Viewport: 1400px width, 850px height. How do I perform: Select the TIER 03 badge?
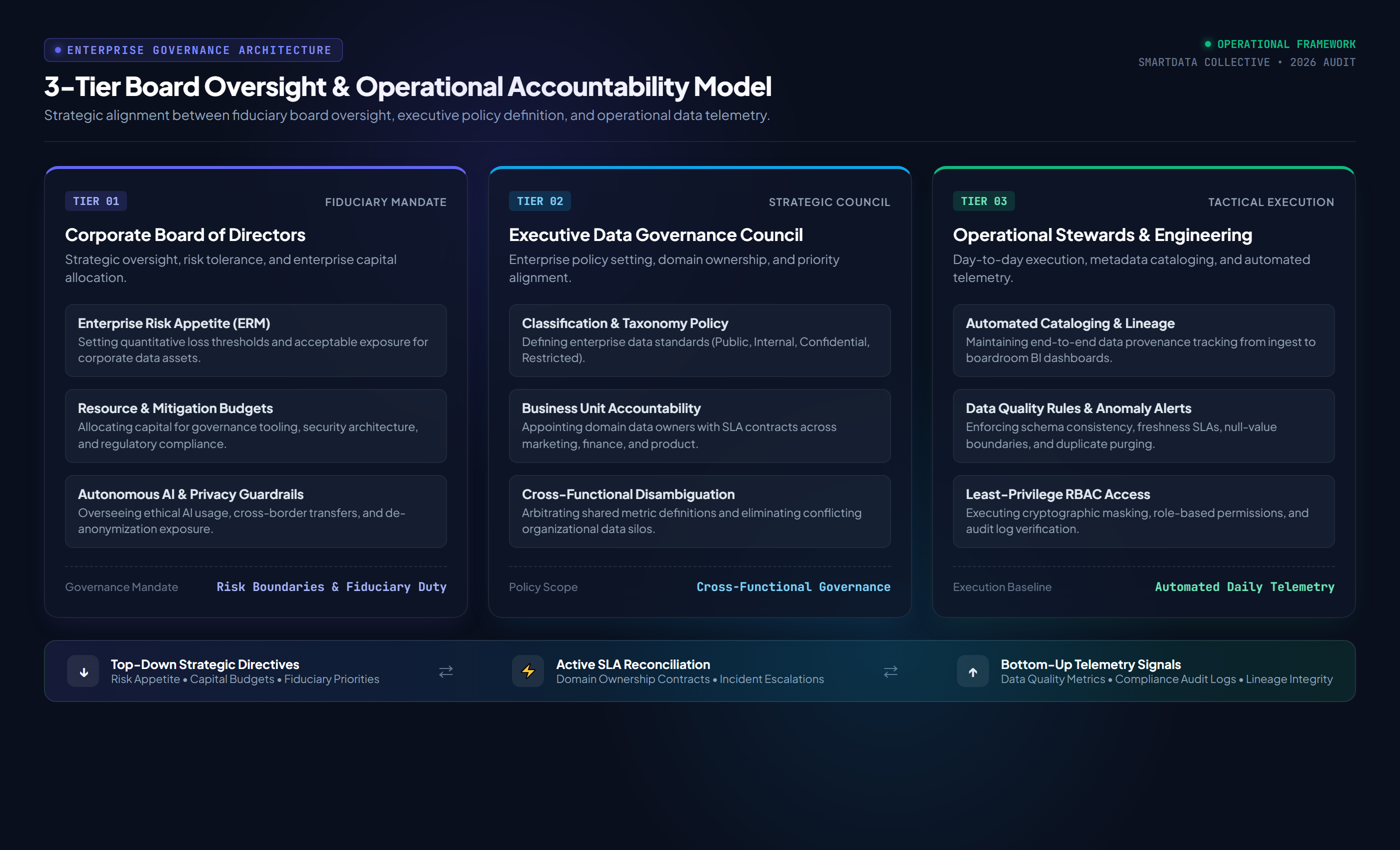tap(983, 201)
